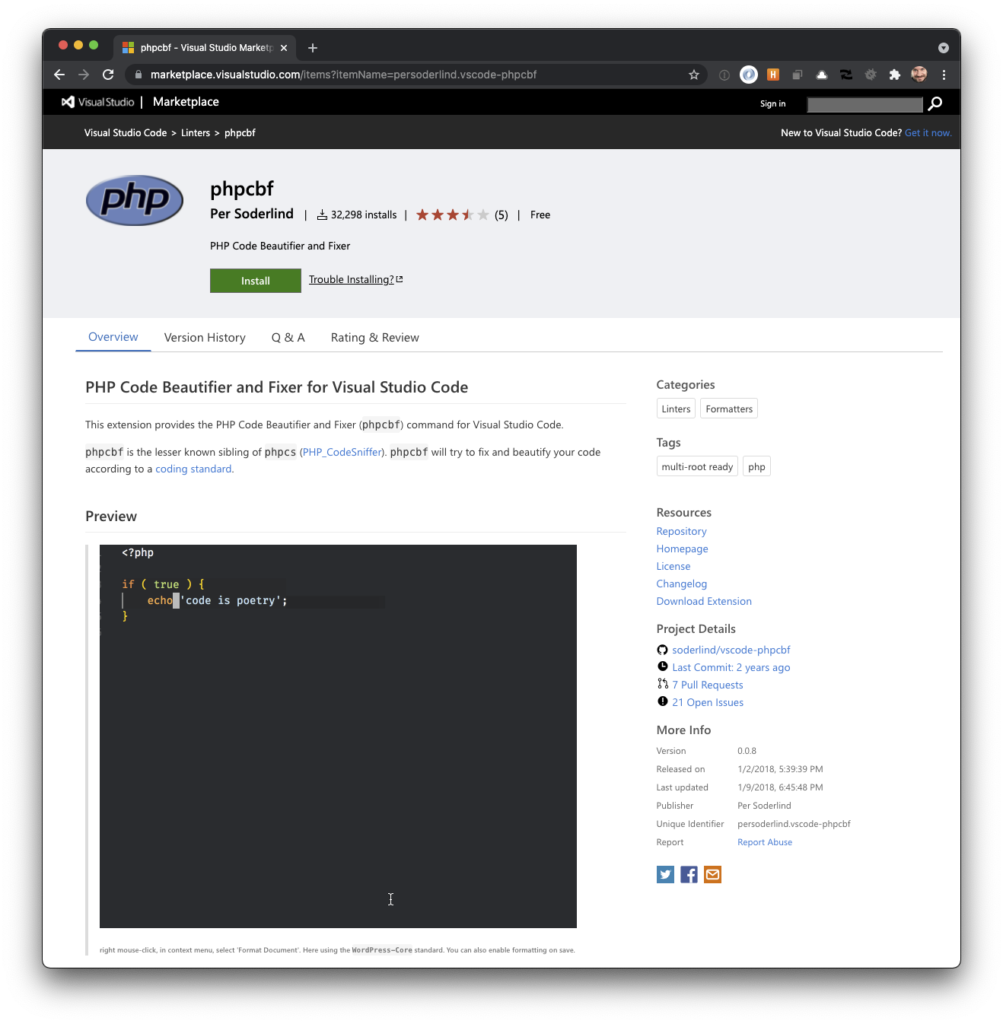Reload the page with the refresh icon

(108, 74)
